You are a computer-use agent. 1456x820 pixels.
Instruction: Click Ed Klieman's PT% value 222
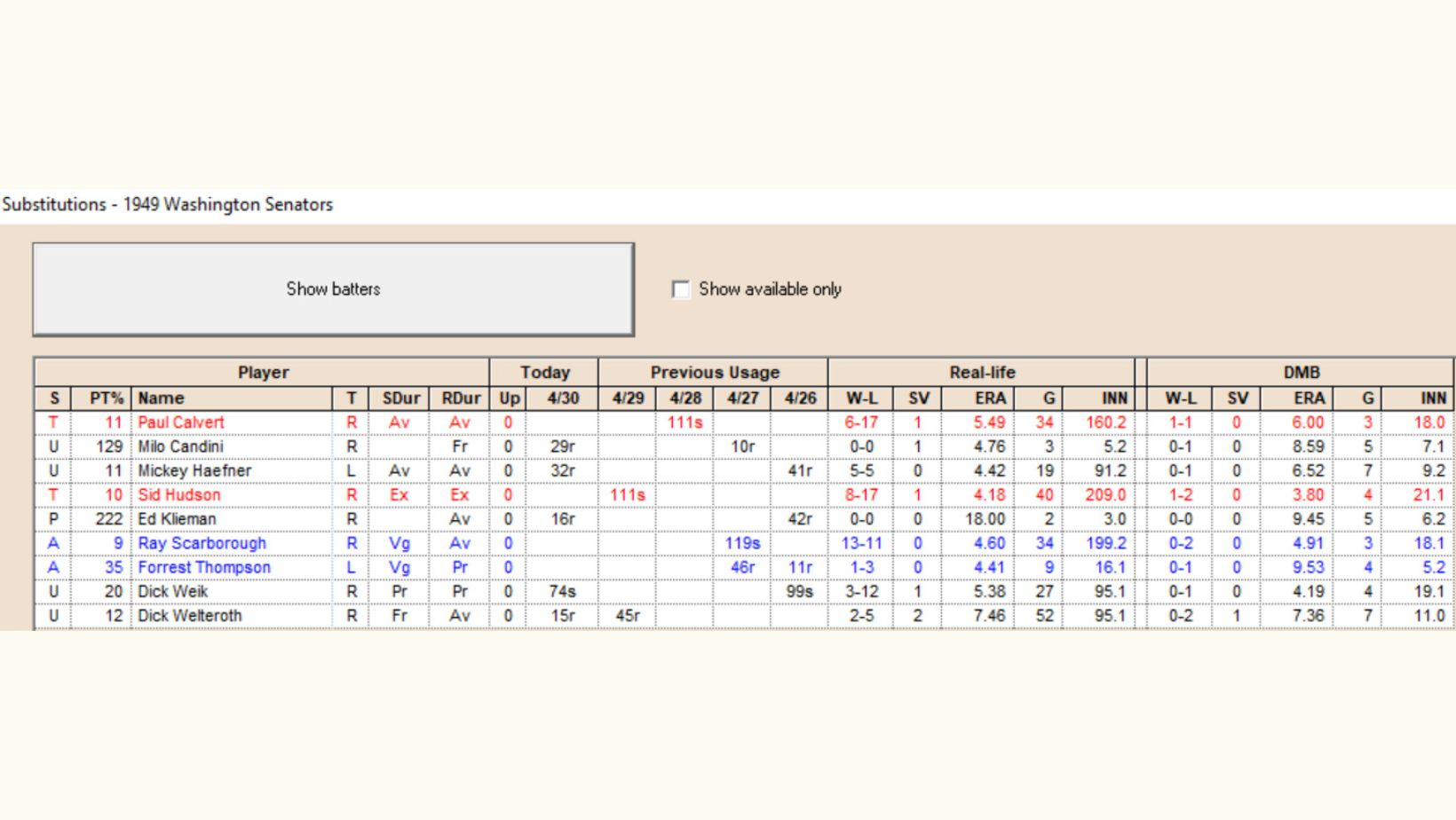point(109,518)
